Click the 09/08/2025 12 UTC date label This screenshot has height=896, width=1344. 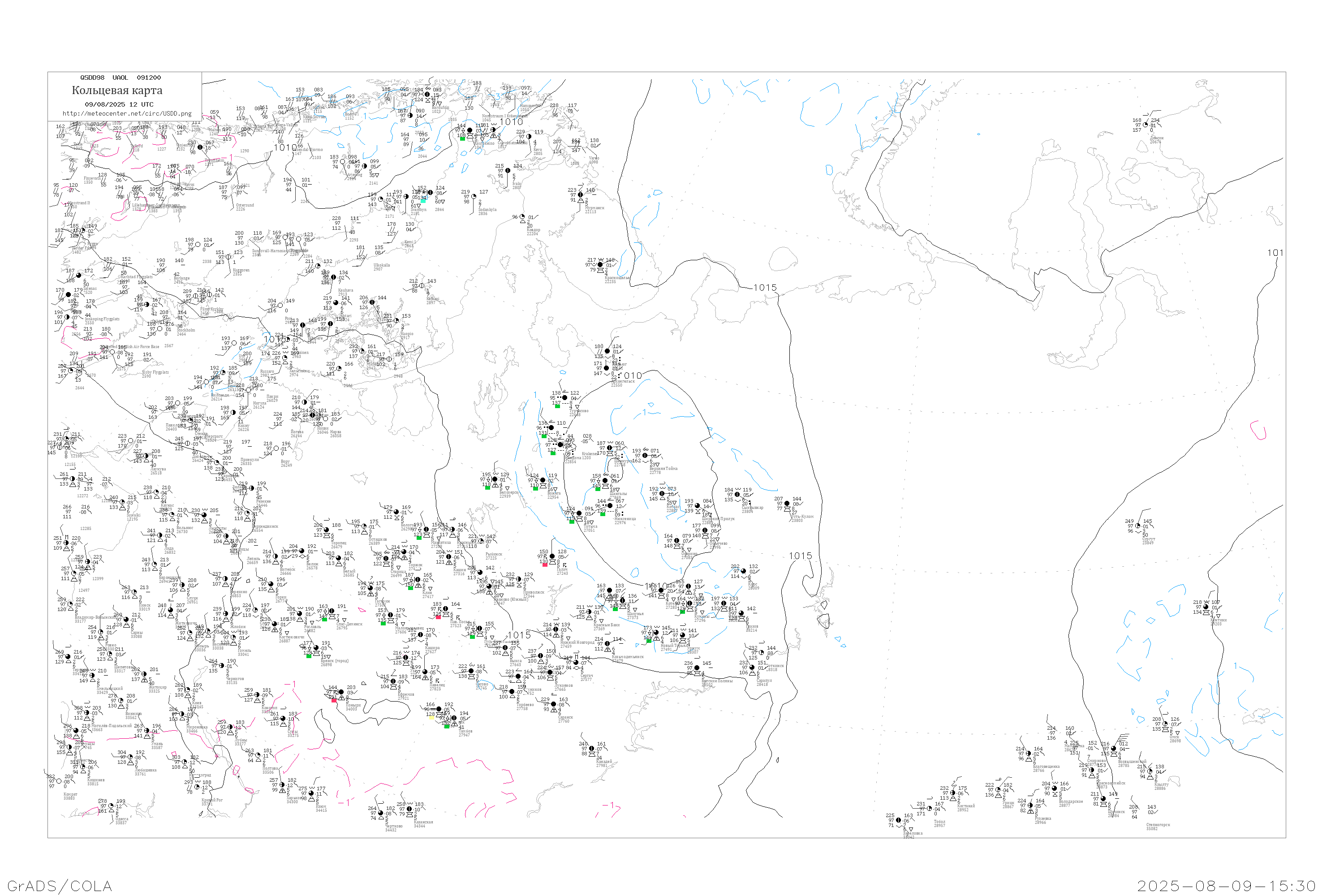[119, 104]
